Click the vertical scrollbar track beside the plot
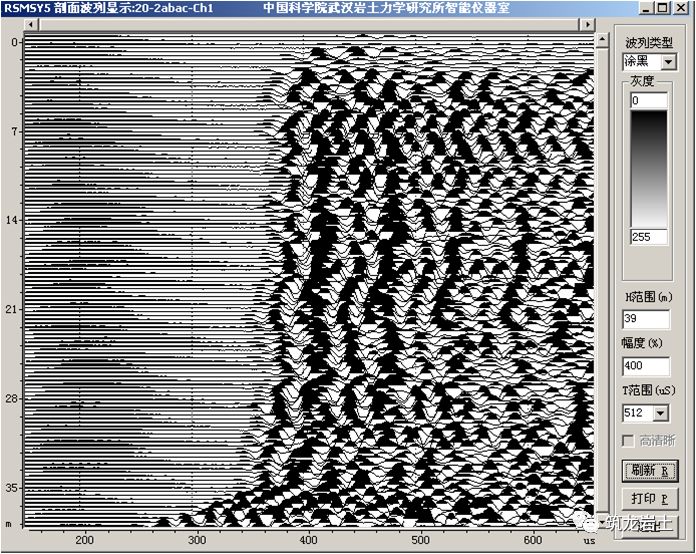Viewport: 696px width, 554px height. click(x=602, y=280)
